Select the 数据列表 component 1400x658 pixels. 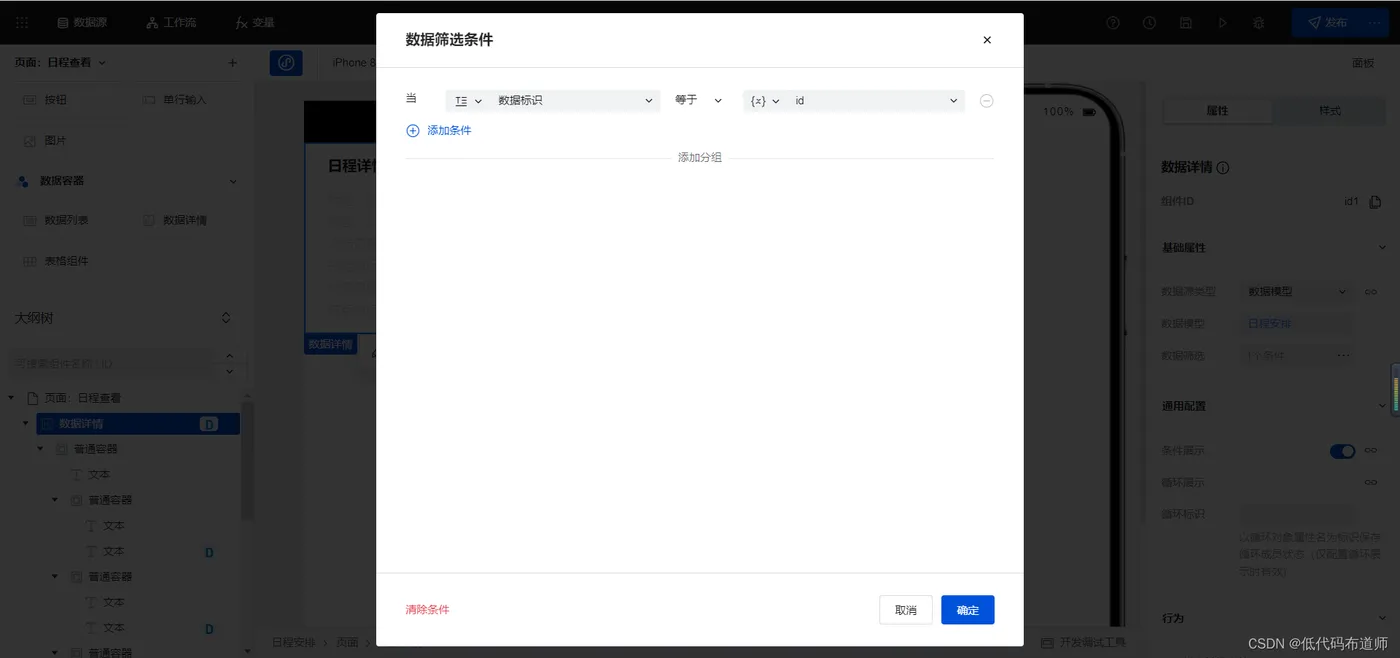coord(57,220)
